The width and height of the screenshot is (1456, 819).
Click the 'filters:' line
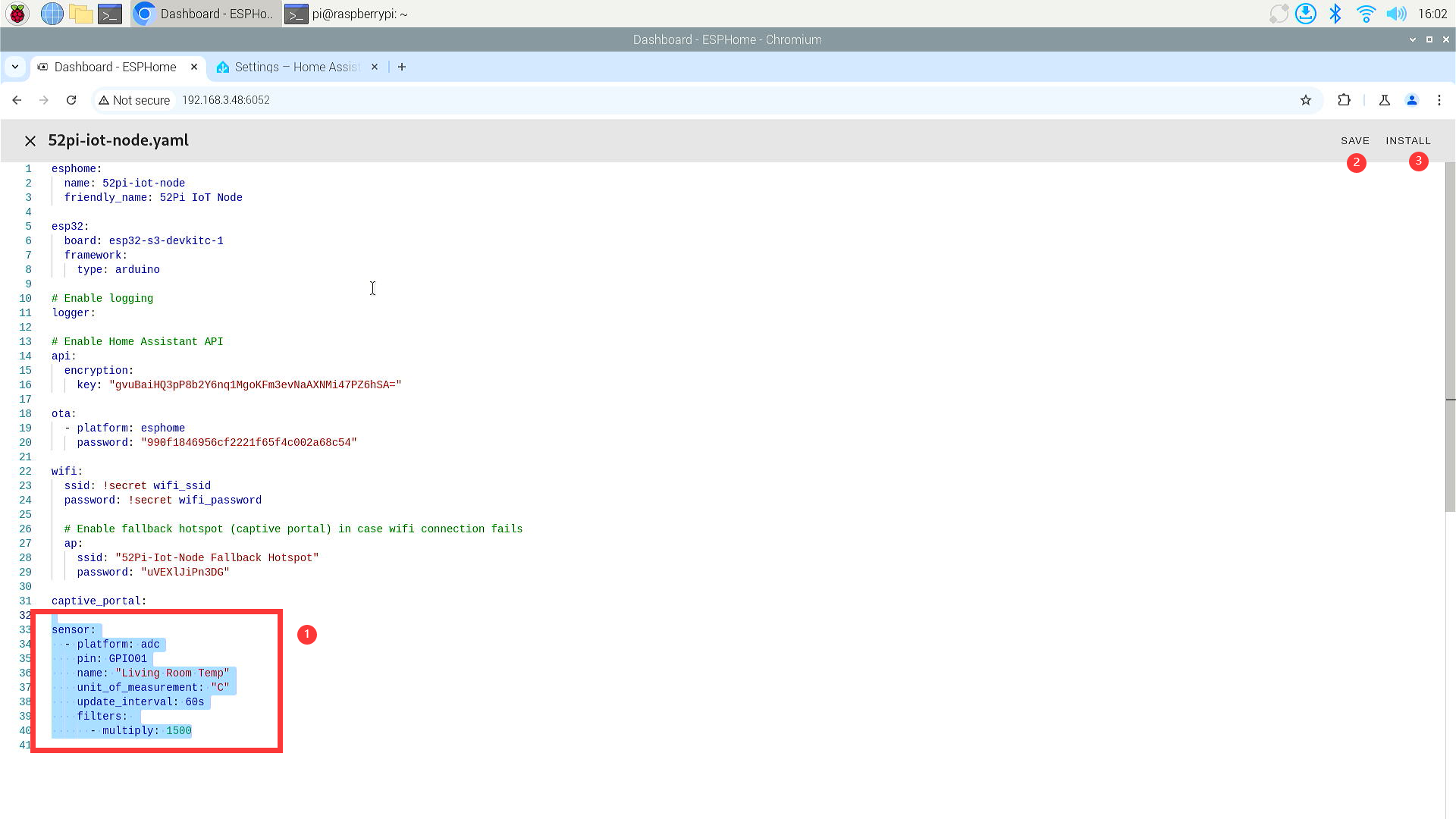[102, 717]
